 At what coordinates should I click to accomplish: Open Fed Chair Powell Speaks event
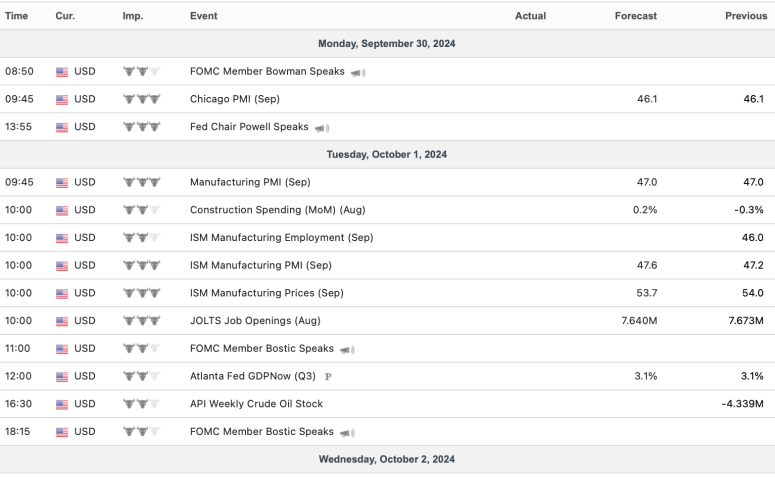coord(249,127)
